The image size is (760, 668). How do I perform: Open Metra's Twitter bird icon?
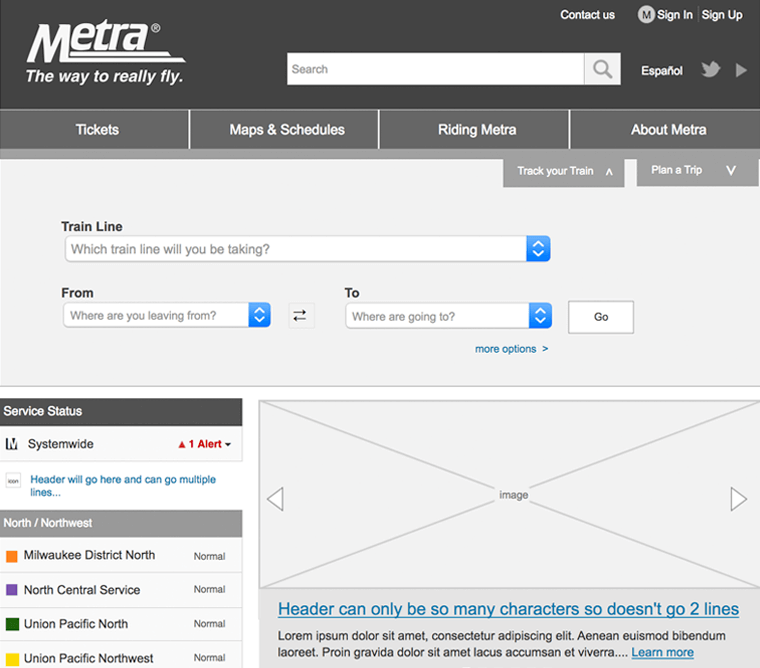pyautogui.click(x=711, y=70)
